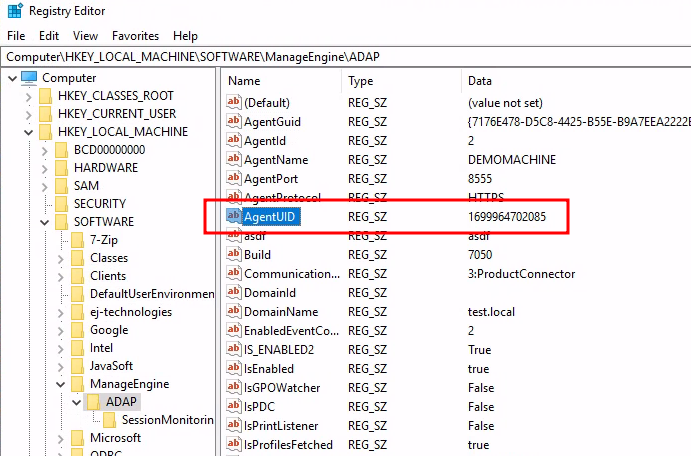Image resolution: width=691 pixels, height=456 pixels.
Task: Click the IsEnabled string value icon
Action: 234,368
